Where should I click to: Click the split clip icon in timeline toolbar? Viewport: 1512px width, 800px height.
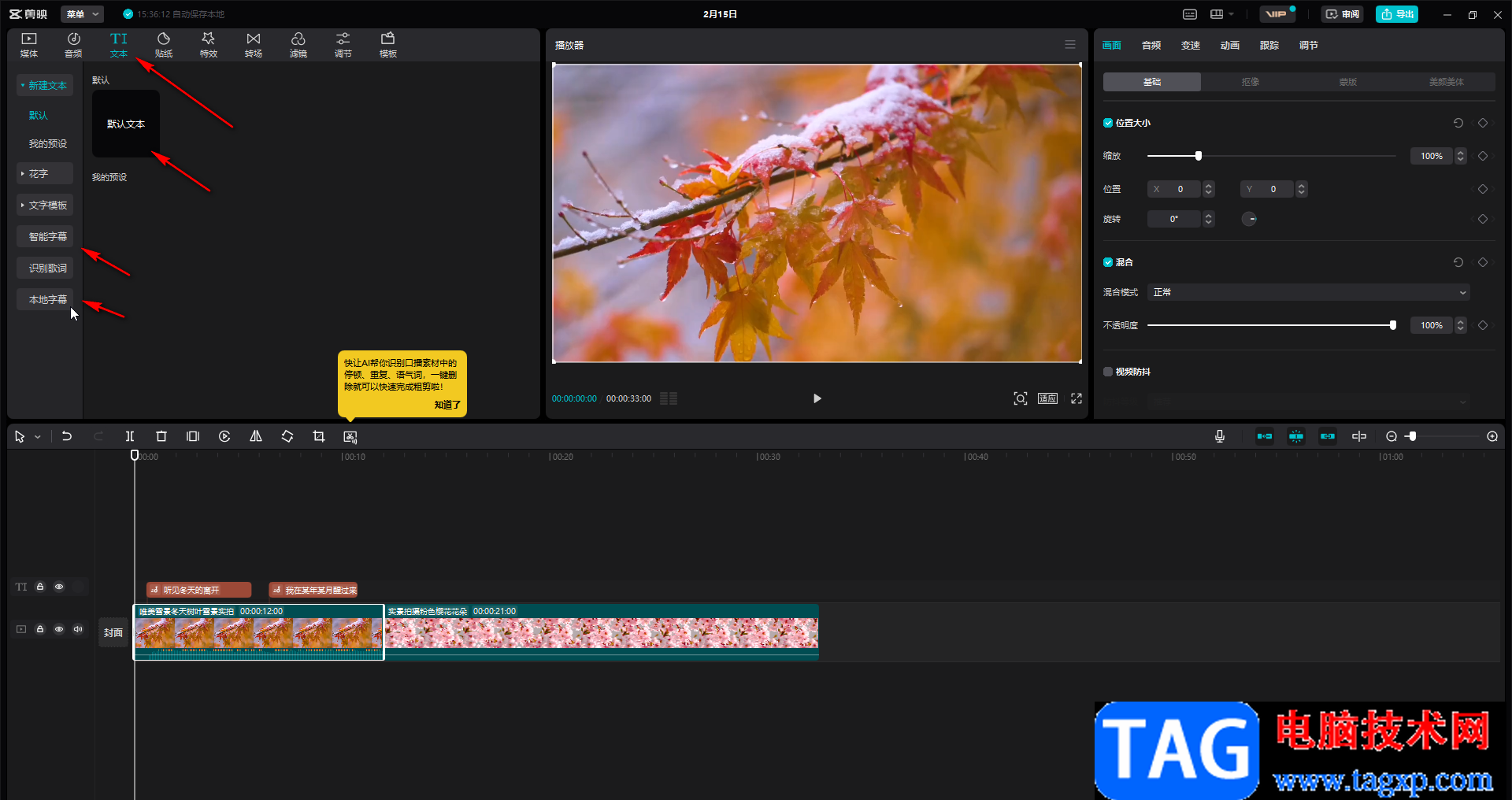tap(130, 436)
